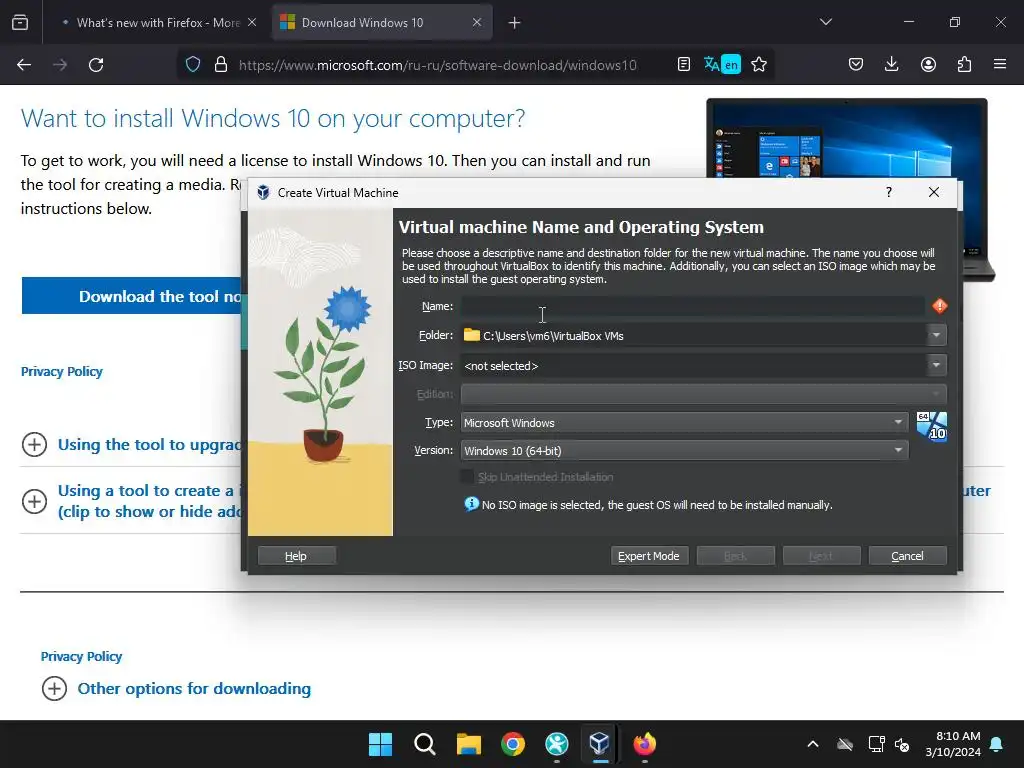Open a new tab with plus icon
This screenshot has width=1024, height=768.
point(515,23)
